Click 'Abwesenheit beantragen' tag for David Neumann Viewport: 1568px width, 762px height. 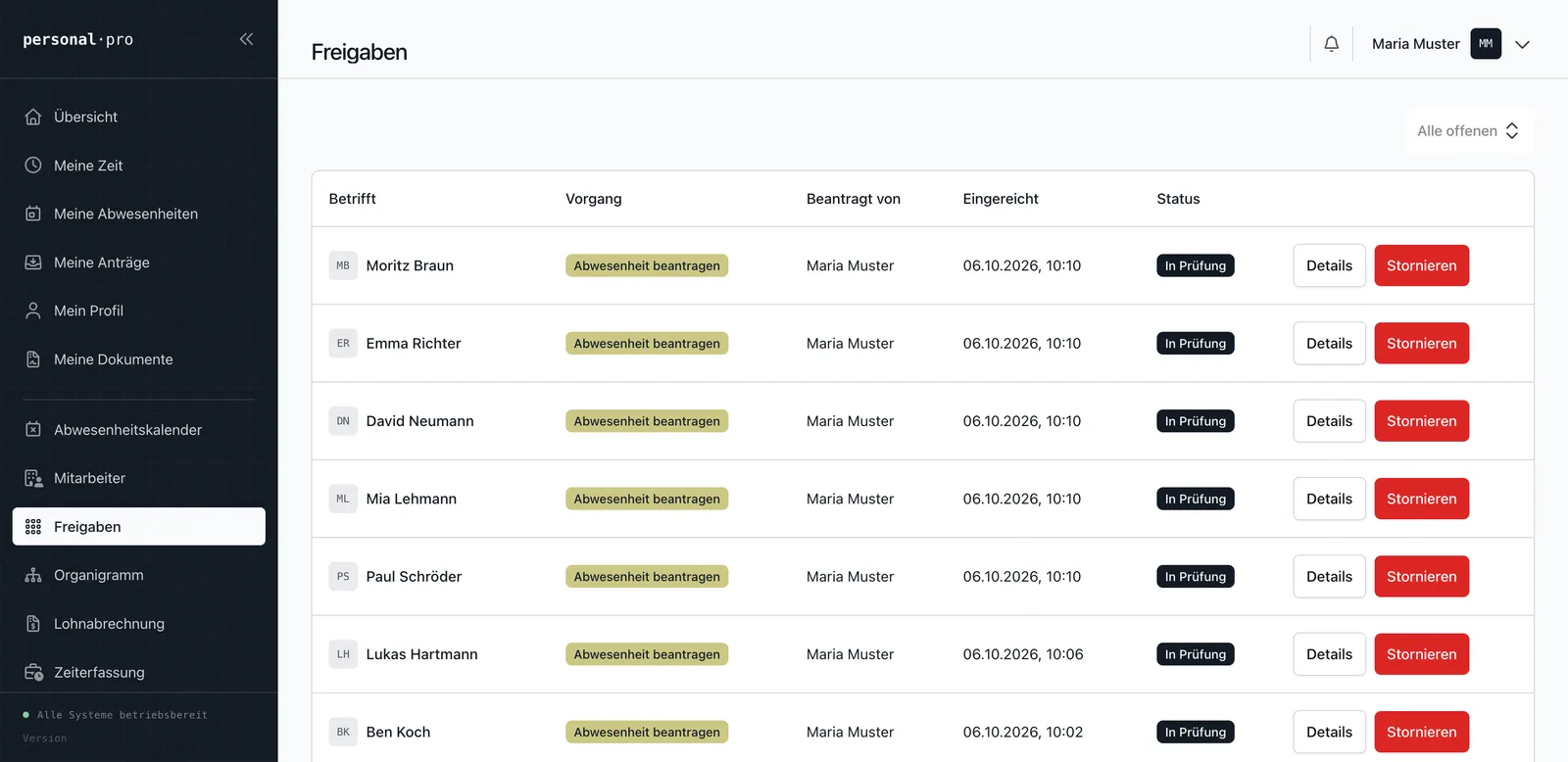tap(647, 421)
